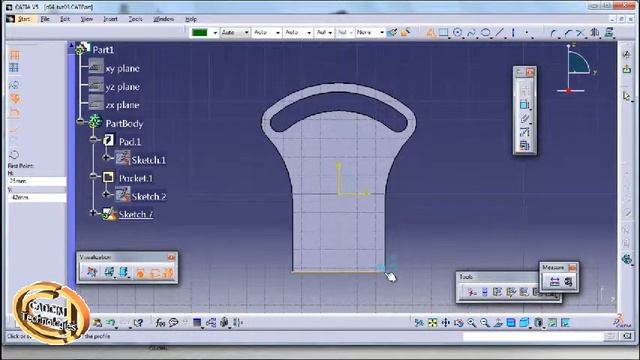Select the Mirror transformation tool
640x360 pixels.
tap(595, 33)
